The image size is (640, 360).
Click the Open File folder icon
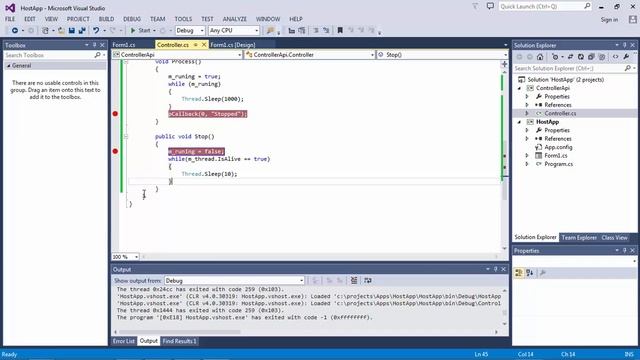coord(61,31)
